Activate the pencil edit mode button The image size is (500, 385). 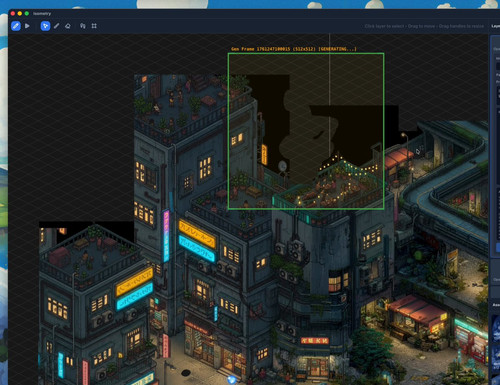tap(16, 26)
